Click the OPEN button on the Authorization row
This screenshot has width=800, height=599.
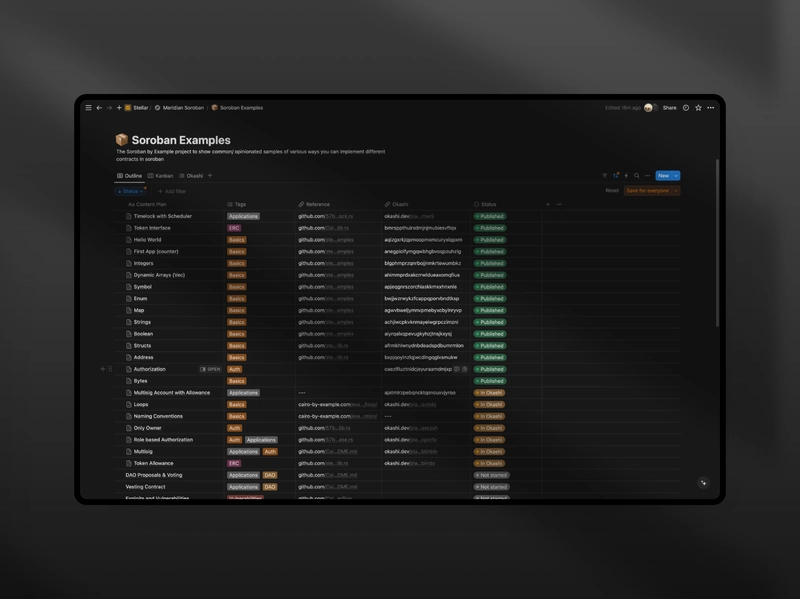[210, 369]
